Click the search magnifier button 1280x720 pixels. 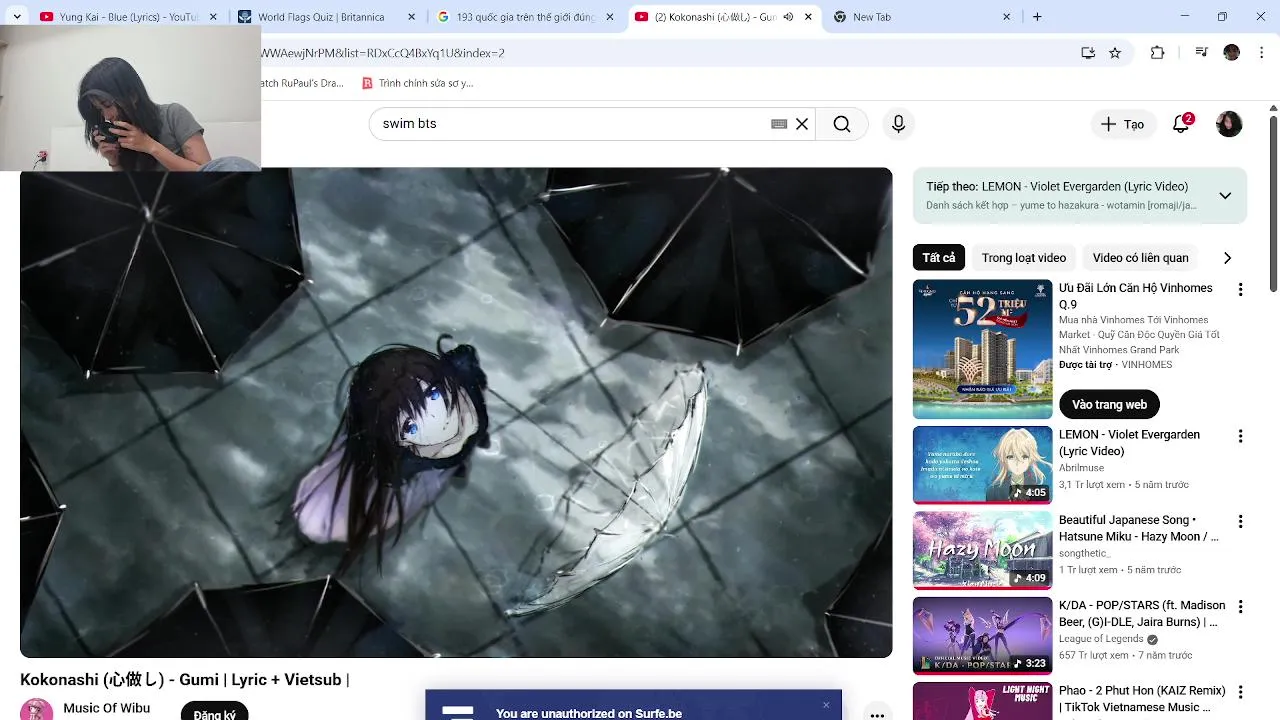click(842, 124)
